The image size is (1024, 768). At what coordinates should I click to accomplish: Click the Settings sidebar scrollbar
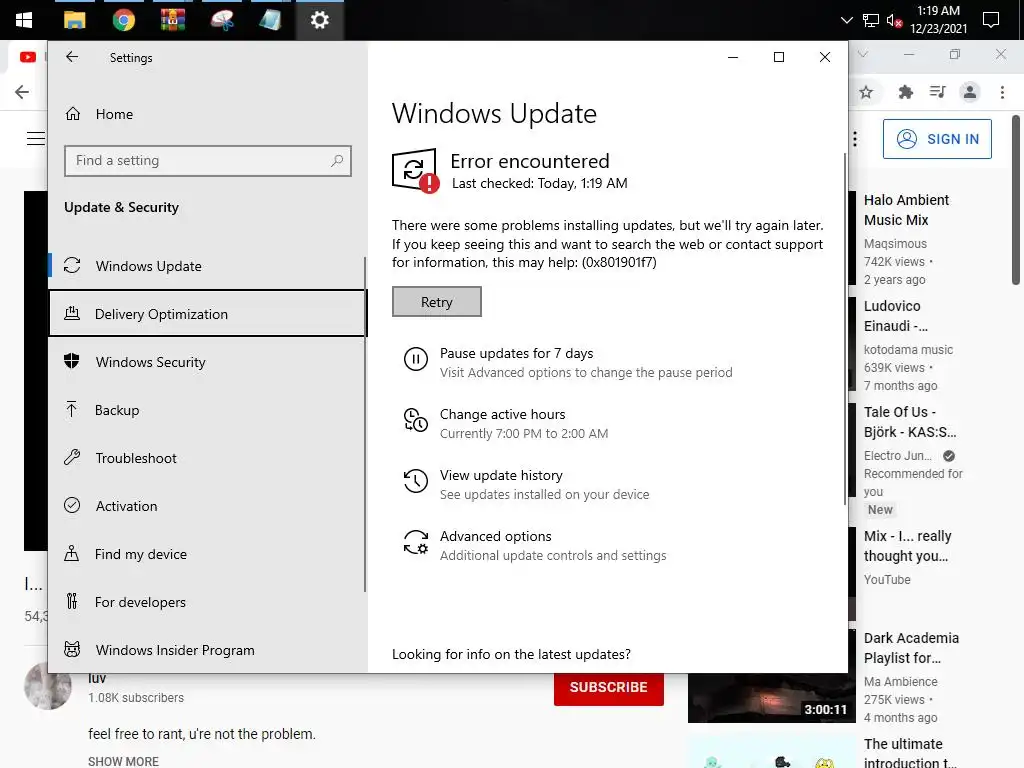[364, 424]
